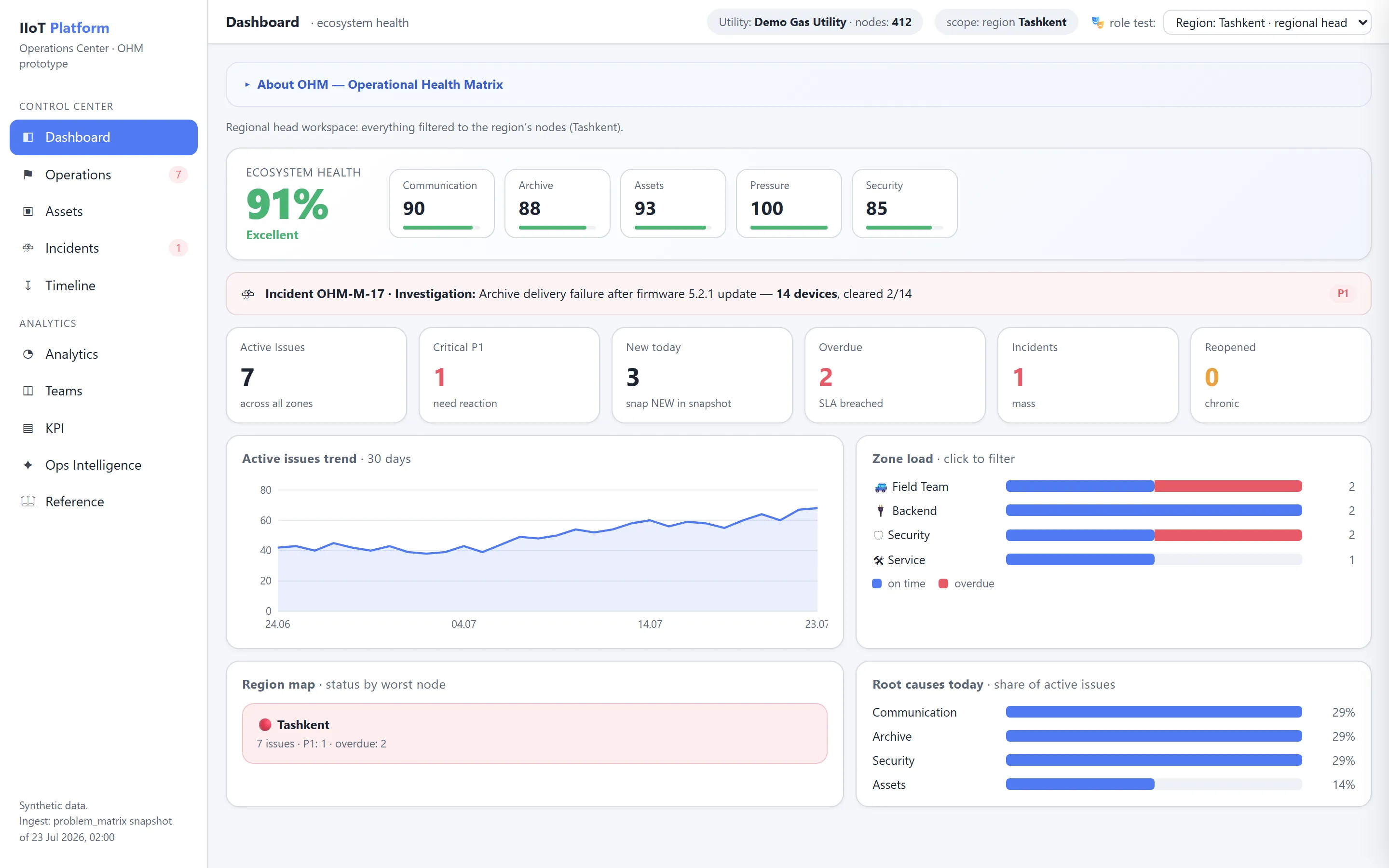Viewport: 1389px width, 868px height.
Task: Click the Utility Demo Gas Utility chip
Action: (815, 22)
